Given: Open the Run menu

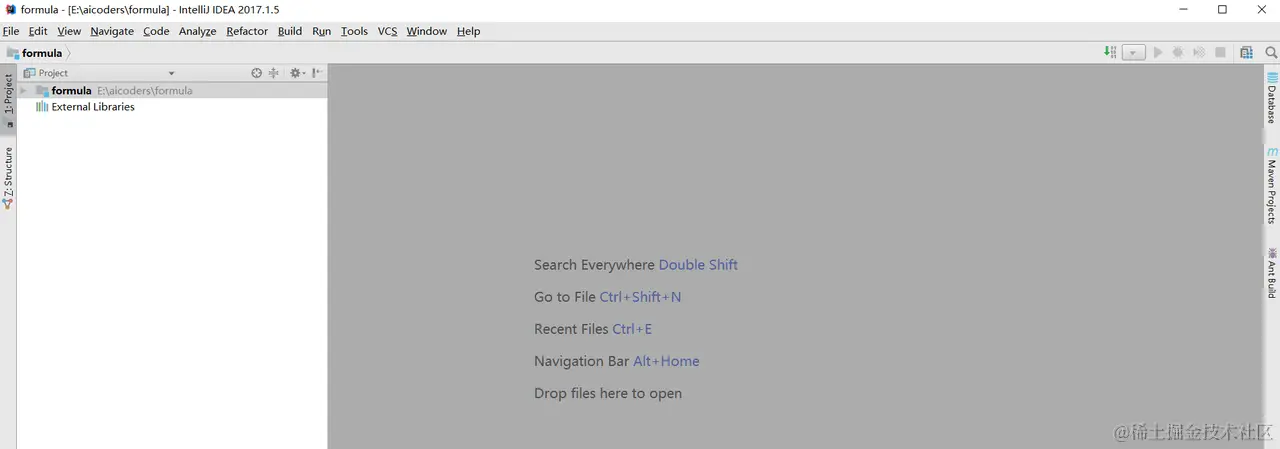Looking at the screenshot, I should click(x=321, y=31).
